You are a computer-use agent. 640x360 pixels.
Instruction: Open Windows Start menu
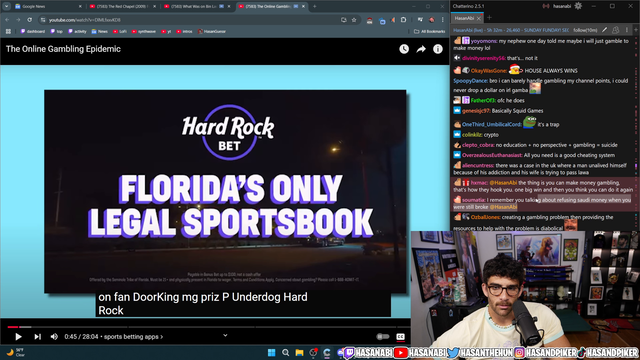(x=271, y=353)
